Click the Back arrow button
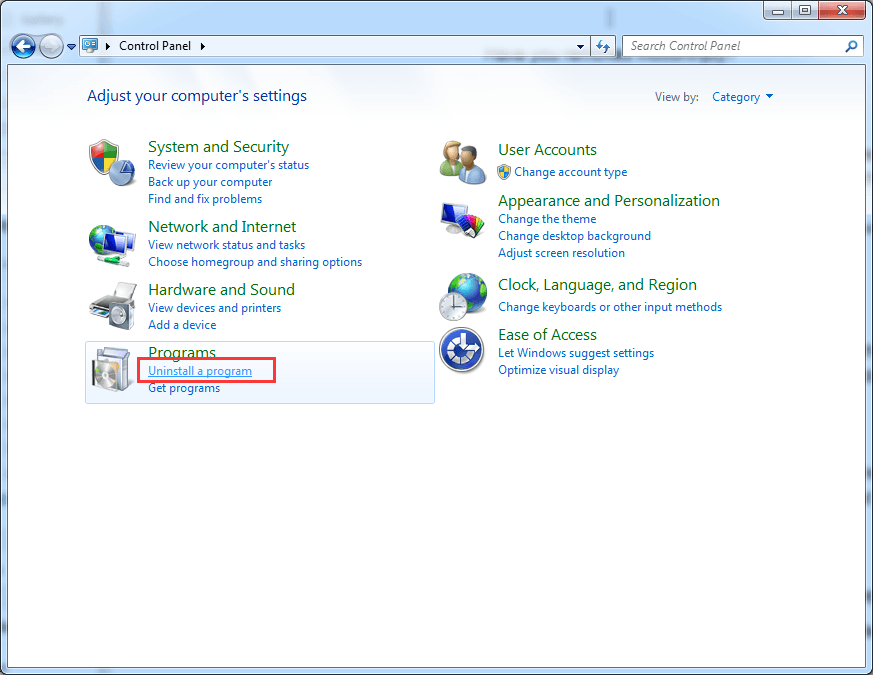The width and height of the screenshot is (873, 675). pyautogui.click(x=23, y=46)
